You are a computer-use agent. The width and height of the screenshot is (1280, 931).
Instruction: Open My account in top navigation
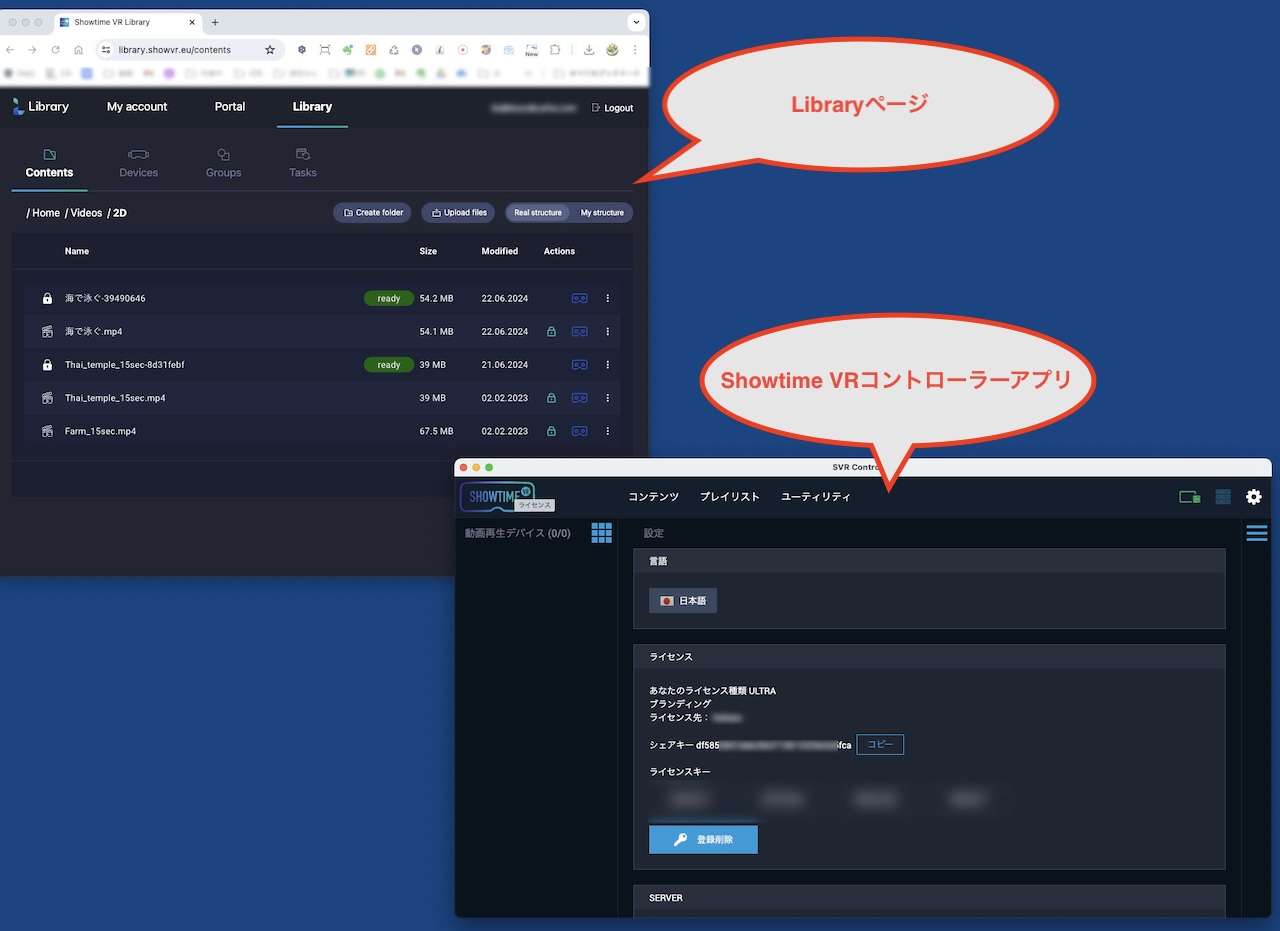(x=137, y=107)
